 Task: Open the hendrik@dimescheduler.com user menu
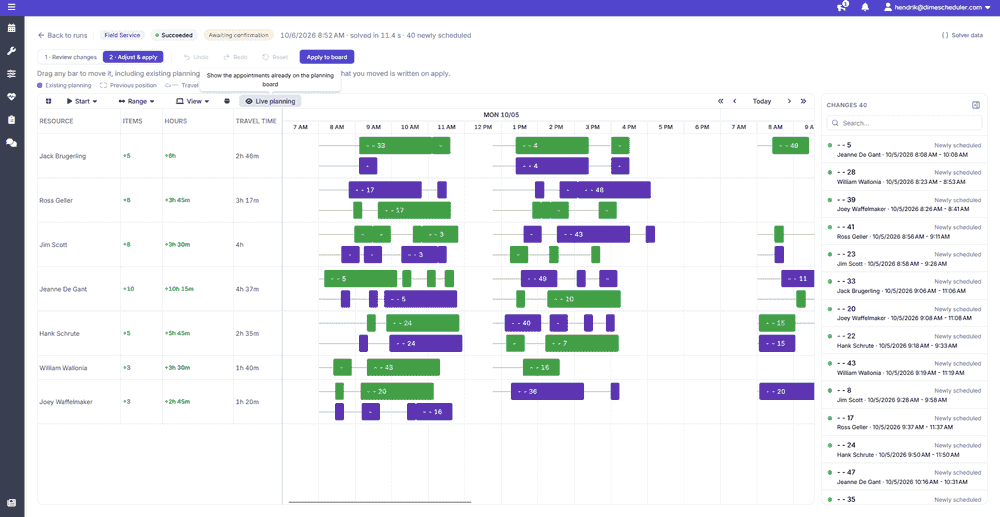938,8
